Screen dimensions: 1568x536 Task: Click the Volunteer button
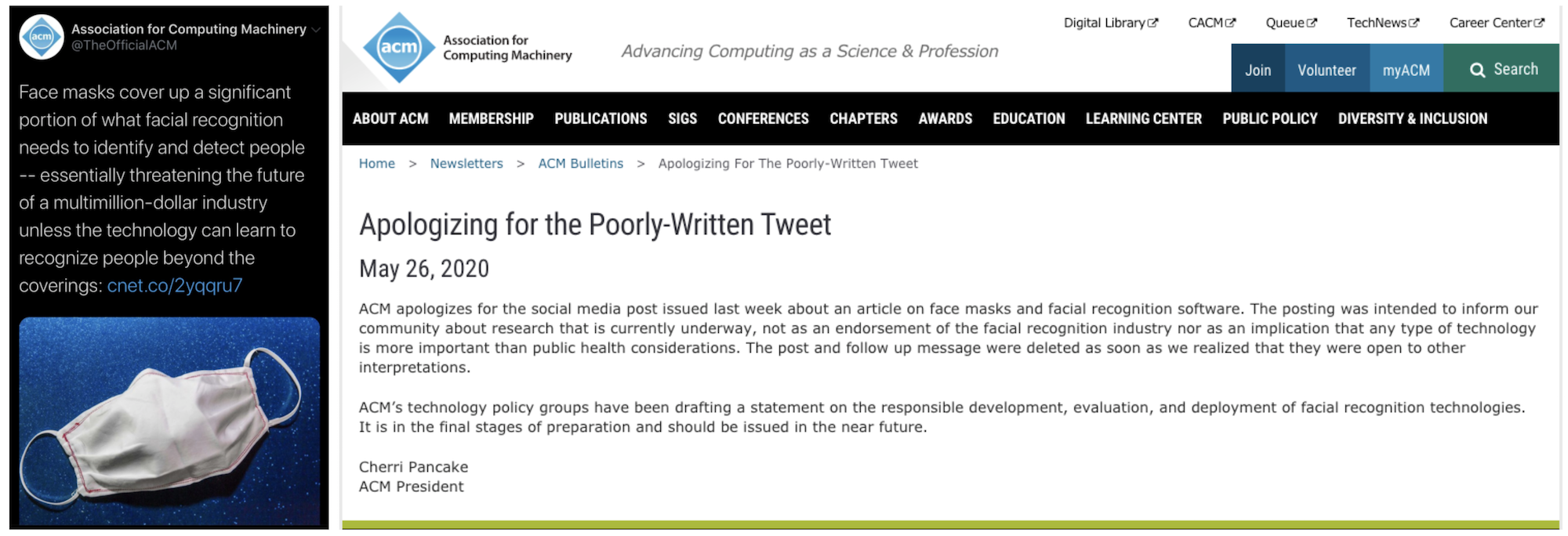[1327, 69]
